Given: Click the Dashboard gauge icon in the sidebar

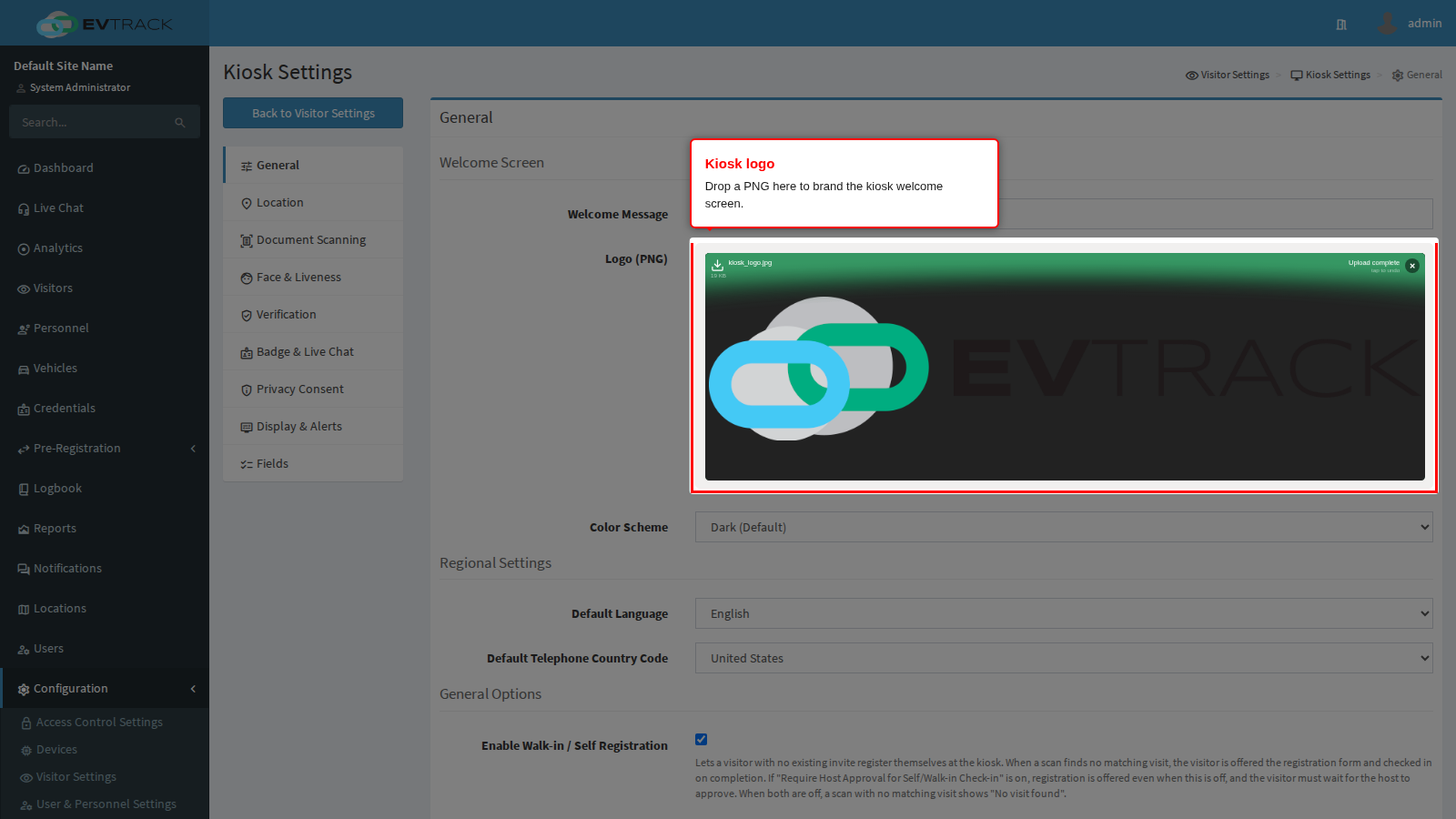Looking at the screenshot, I should 24,169.
